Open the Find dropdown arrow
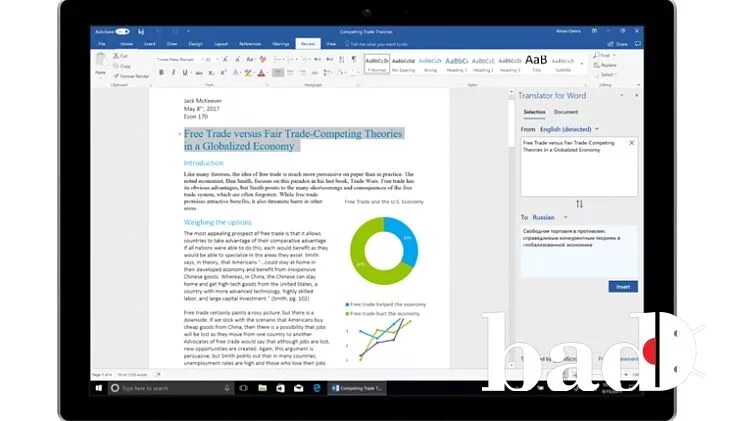This screenshot has width=735, height=421. [614, 55]
